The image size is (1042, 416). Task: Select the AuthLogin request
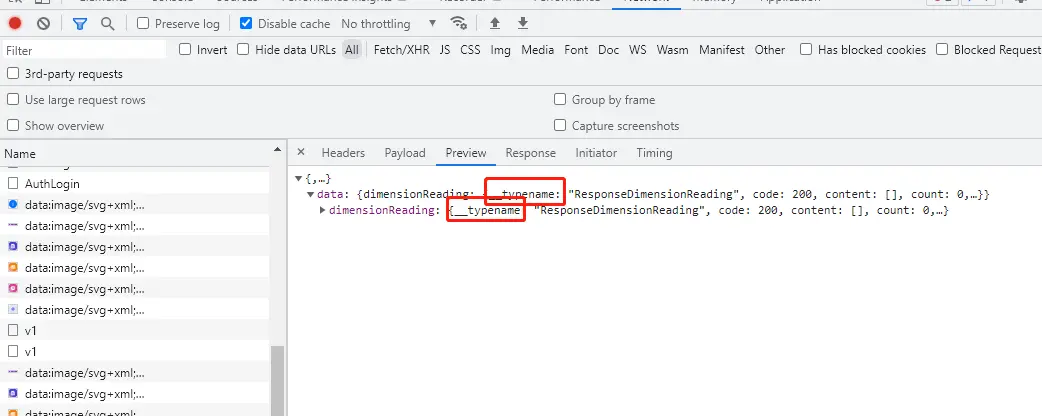(x=52, y=184)
